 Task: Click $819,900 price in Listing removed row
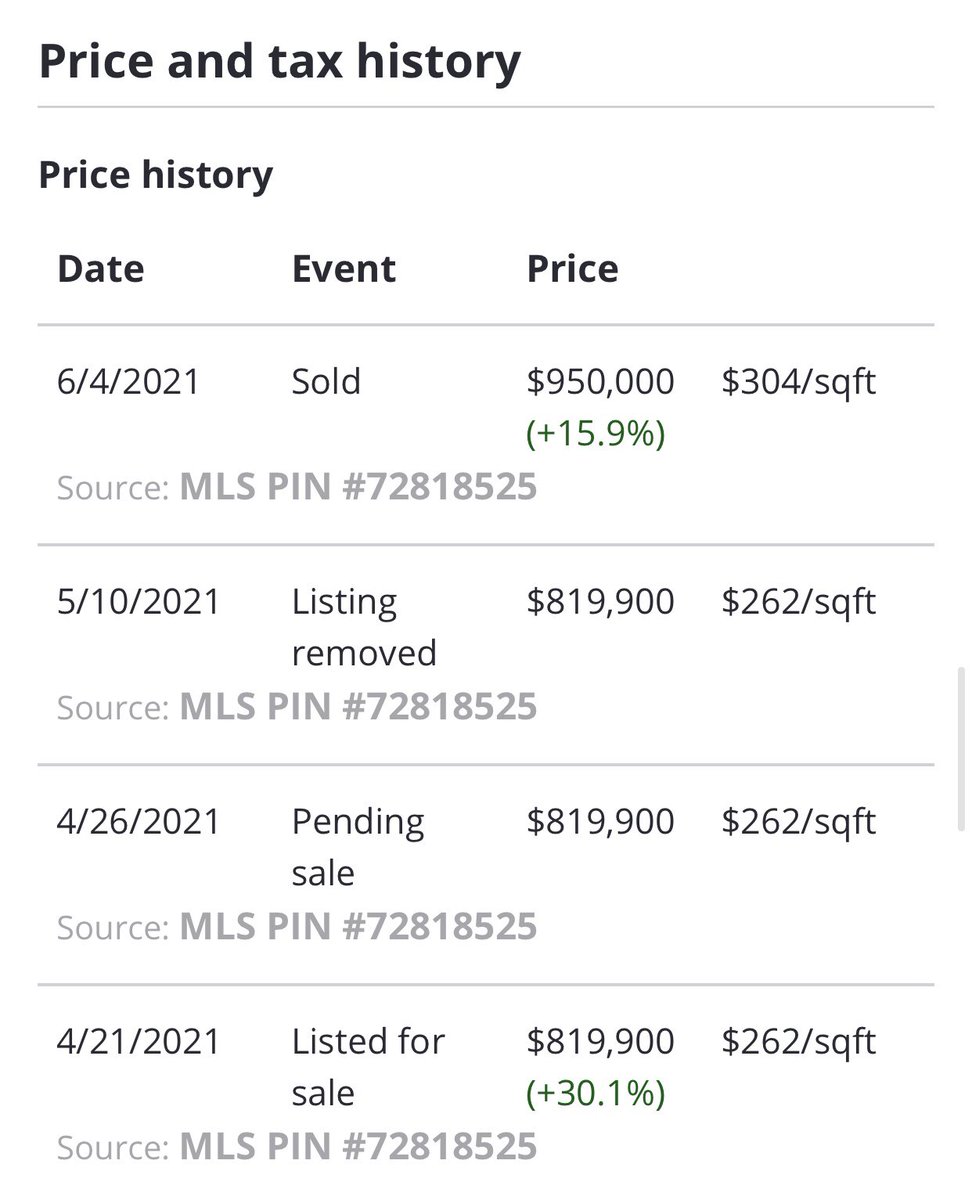click(600, 602)
